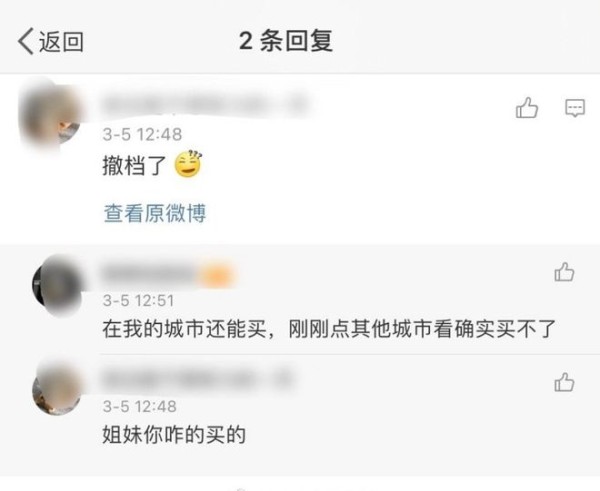Tap the 2 条回复 page title
600x491 pixels.
285,41
